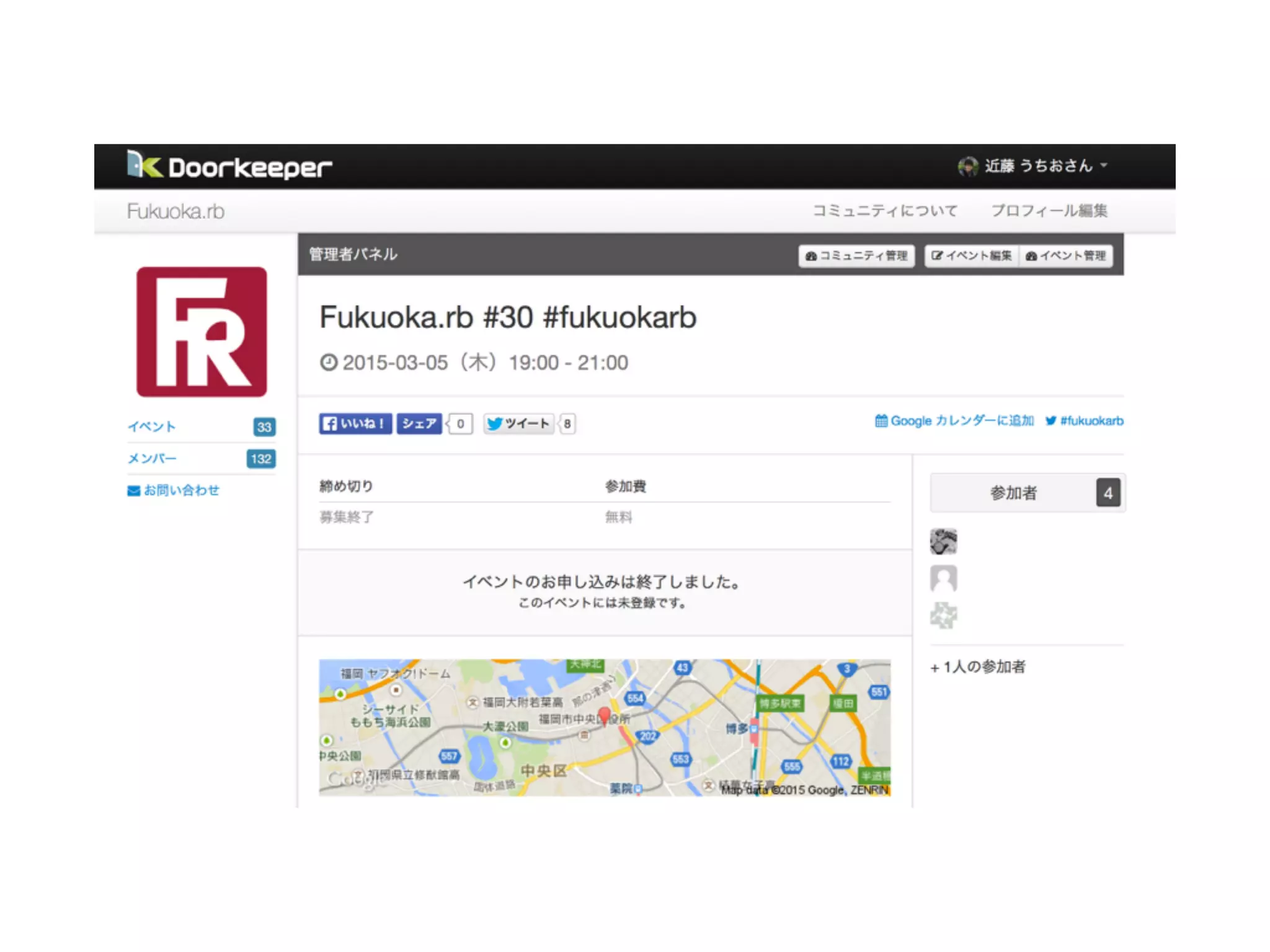Viewport: 1270px width, 952px height.
Task: Click the イベント管理 button
Action: [1066, 256]
